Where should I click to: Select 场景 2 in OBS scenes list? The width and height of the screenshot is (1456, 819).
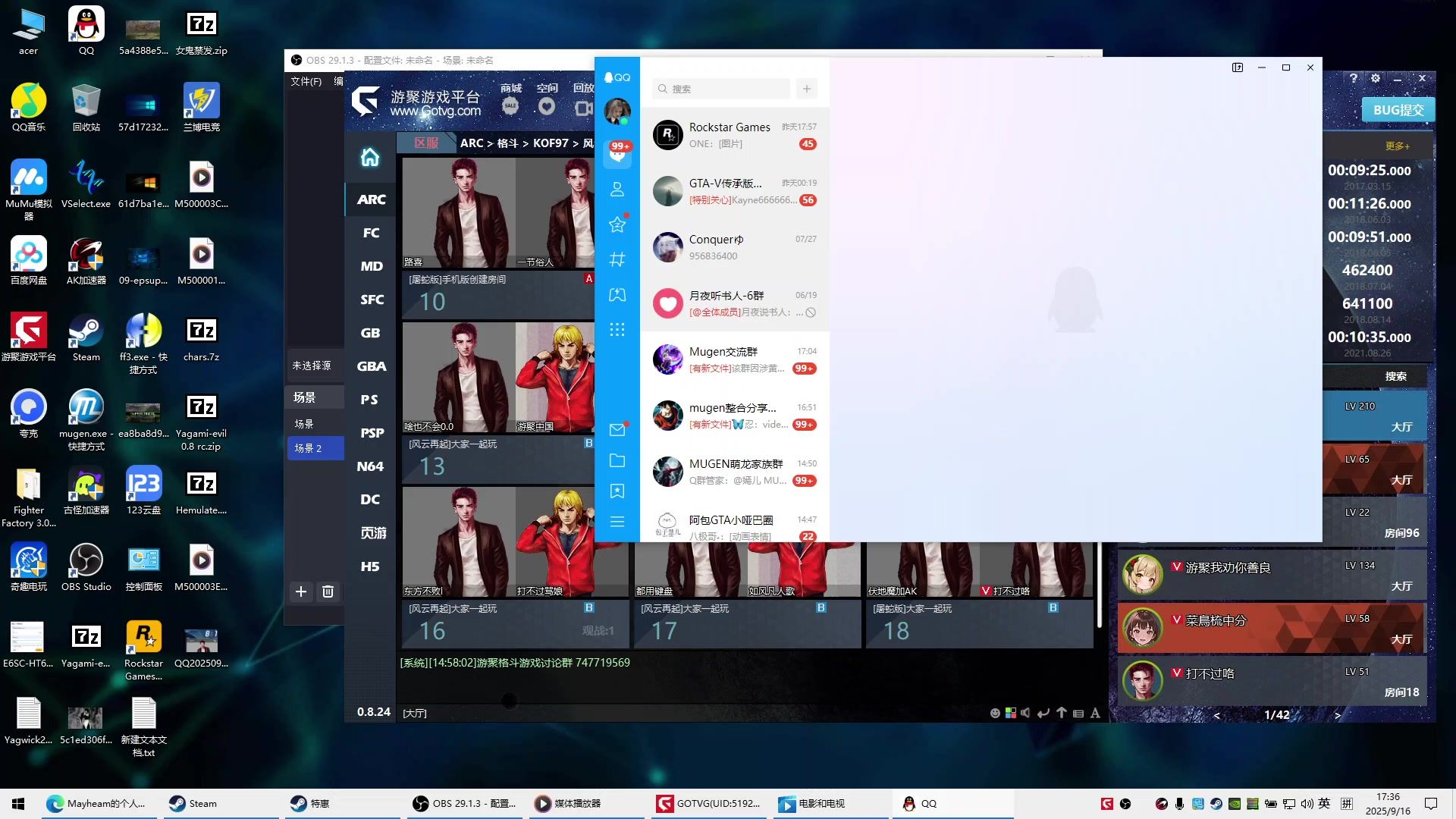pos(315,448)
